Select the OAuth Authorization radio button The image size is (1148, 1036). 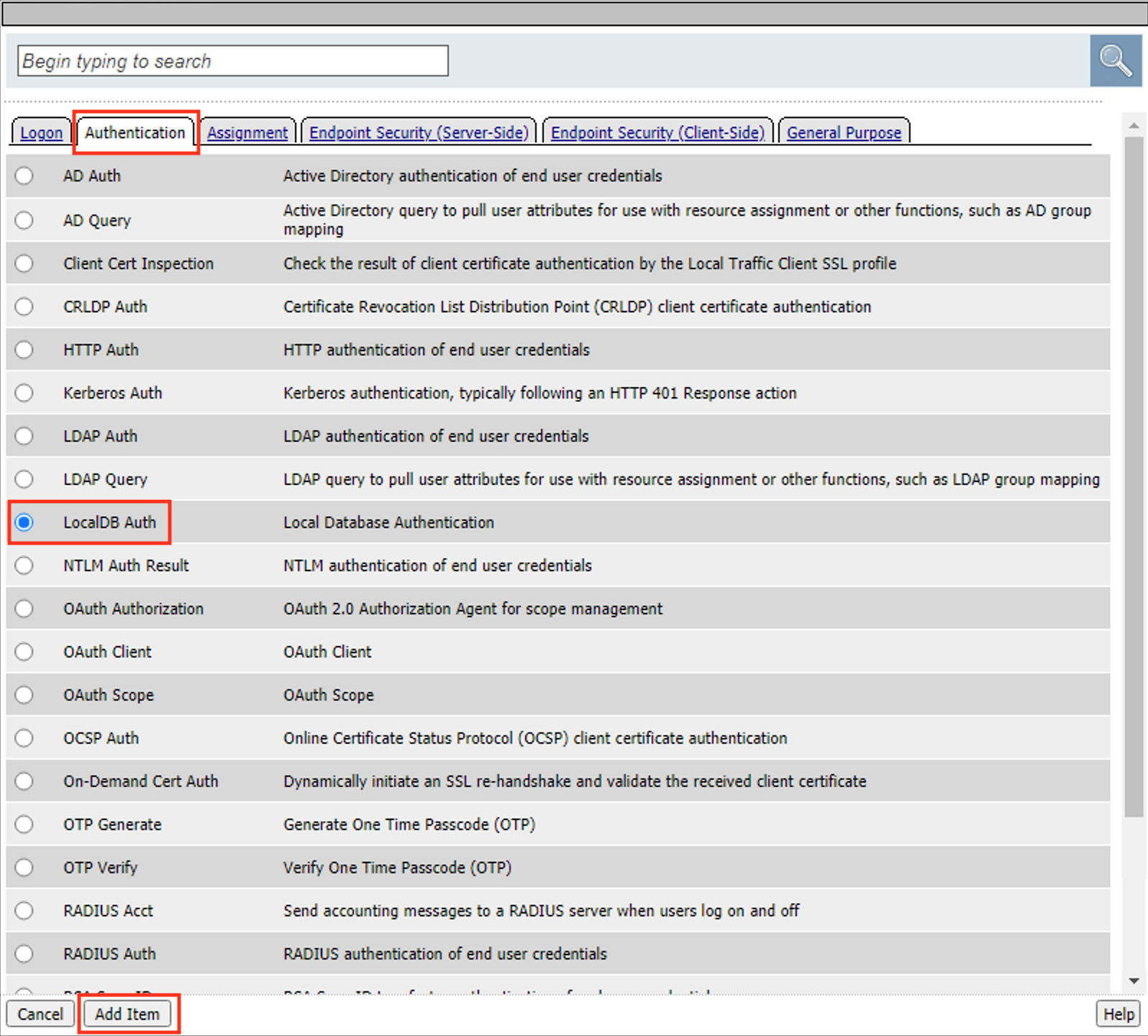point(24,609)
